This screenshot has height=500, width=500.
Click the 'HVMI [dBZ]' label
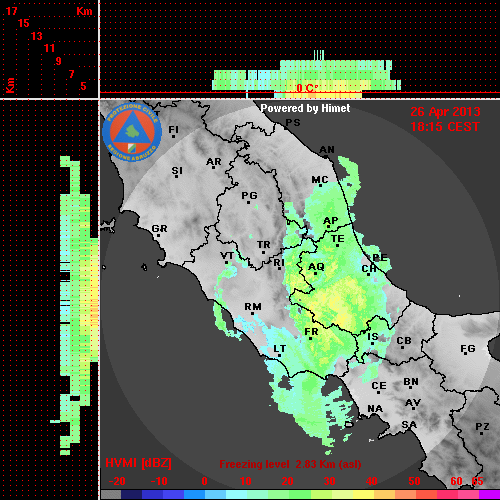pyautogui.click(x=138, y=463)
